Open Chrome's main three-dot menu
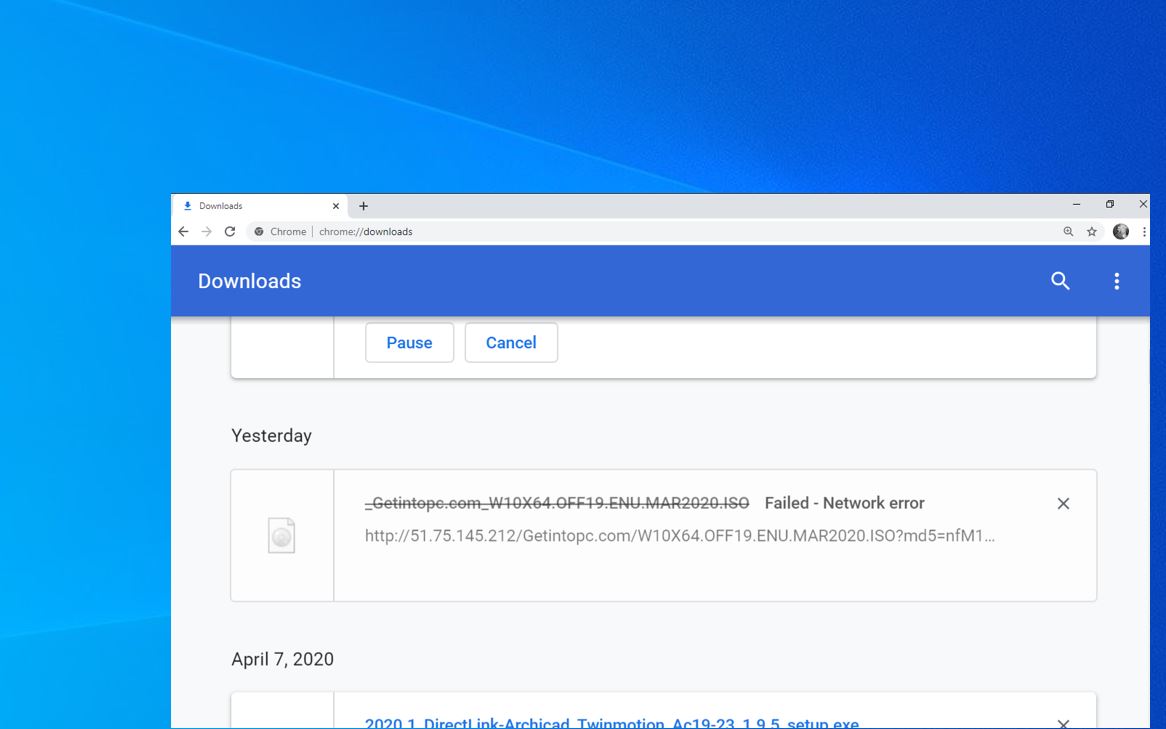Viewport: 1166px width, 729px height. click(1143, 231)
